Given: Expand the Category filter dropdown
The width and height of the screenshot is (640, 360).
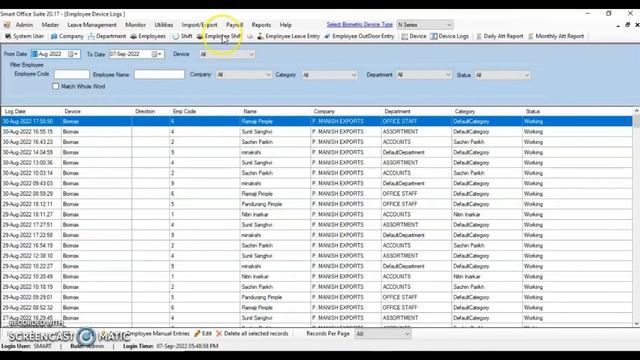Looking at the screenshot, I should pos(354,75).
